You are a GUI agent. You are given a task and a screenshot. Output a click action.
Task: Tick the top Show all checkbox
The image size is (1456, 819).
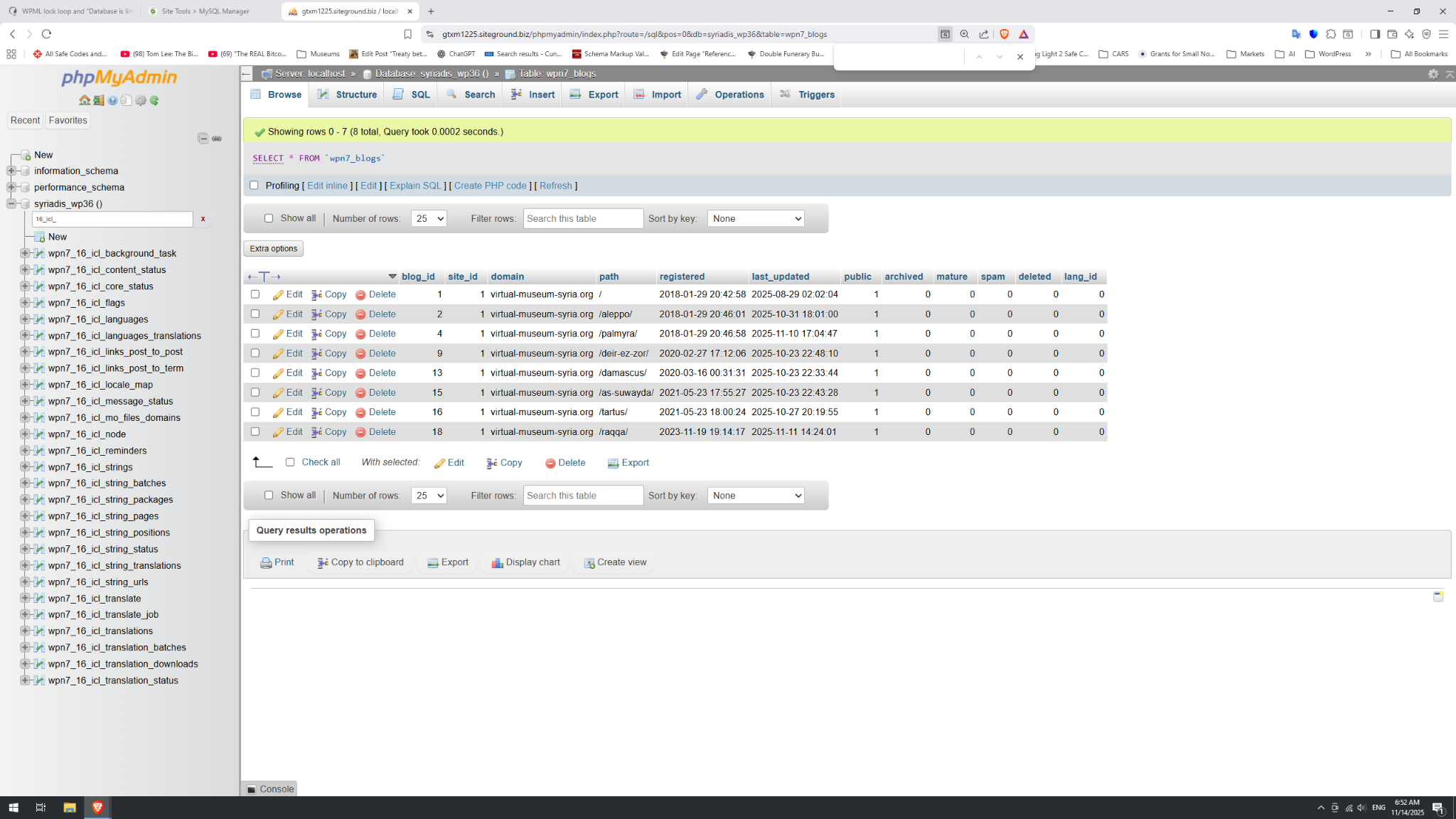click(269, 218)
